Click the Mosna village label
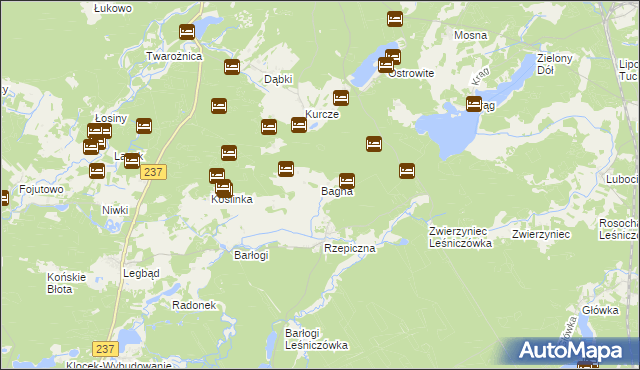Viewport: 640px width, 370px height. coord(471,35)
